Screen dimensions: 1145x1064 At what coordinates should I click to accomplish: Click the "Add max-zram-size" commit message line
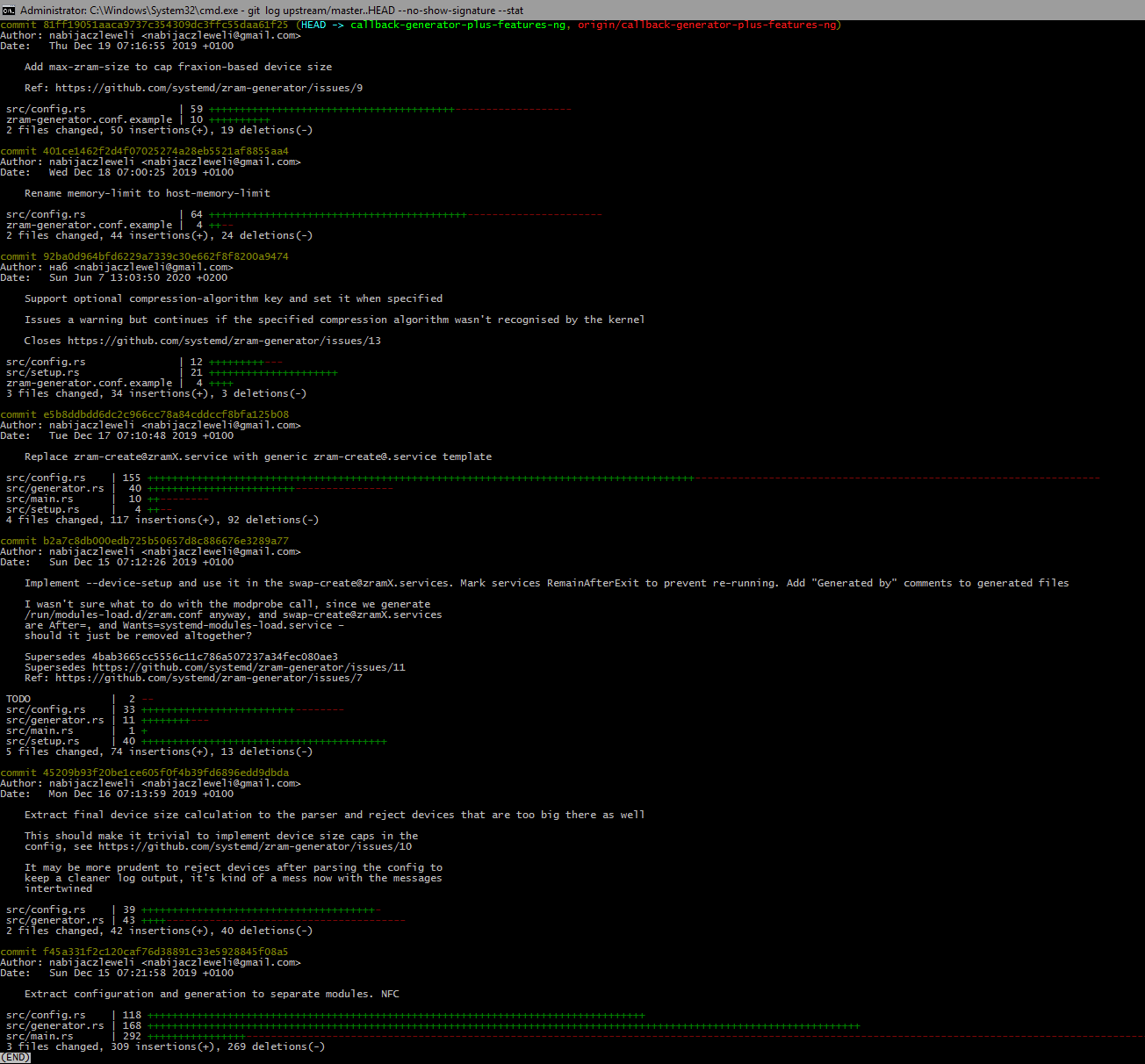click(178, 67)
